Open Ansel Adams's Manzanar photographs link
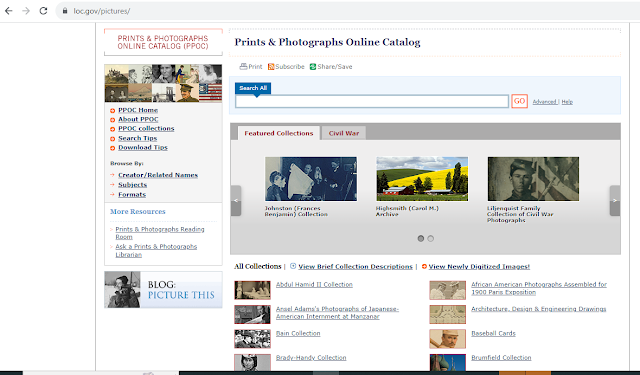 tap(337, 313)
